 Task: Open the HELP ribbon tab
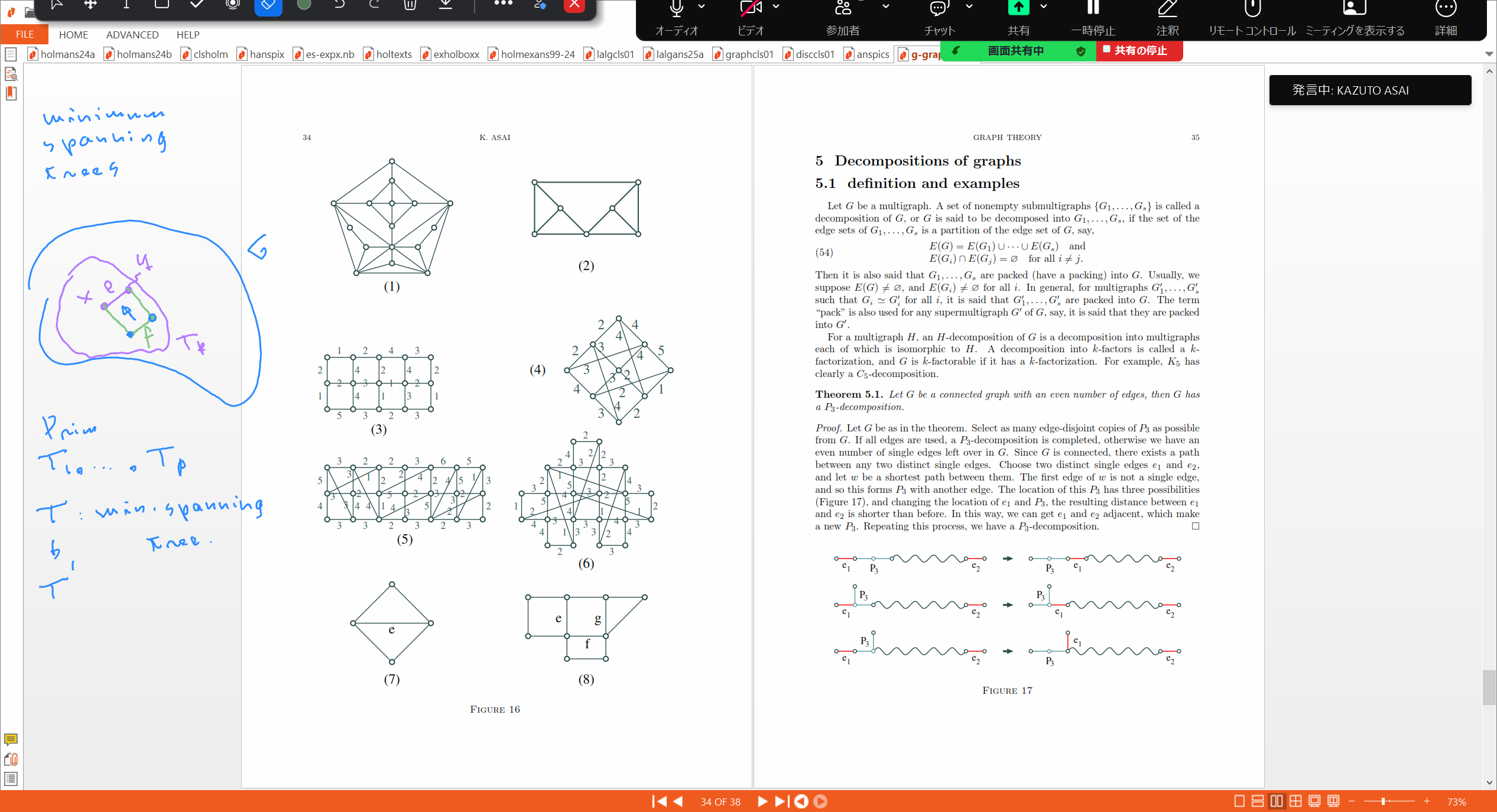click(x=188, y=35)
